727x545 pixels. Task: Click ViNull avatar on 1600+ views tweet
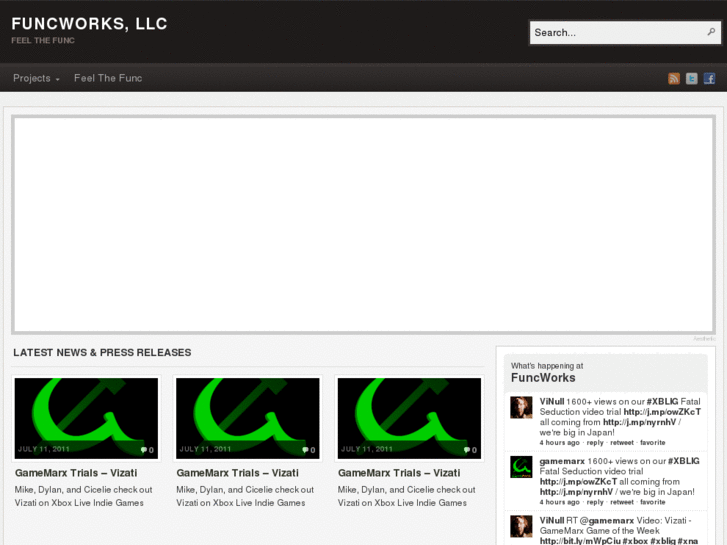[521, 408]
